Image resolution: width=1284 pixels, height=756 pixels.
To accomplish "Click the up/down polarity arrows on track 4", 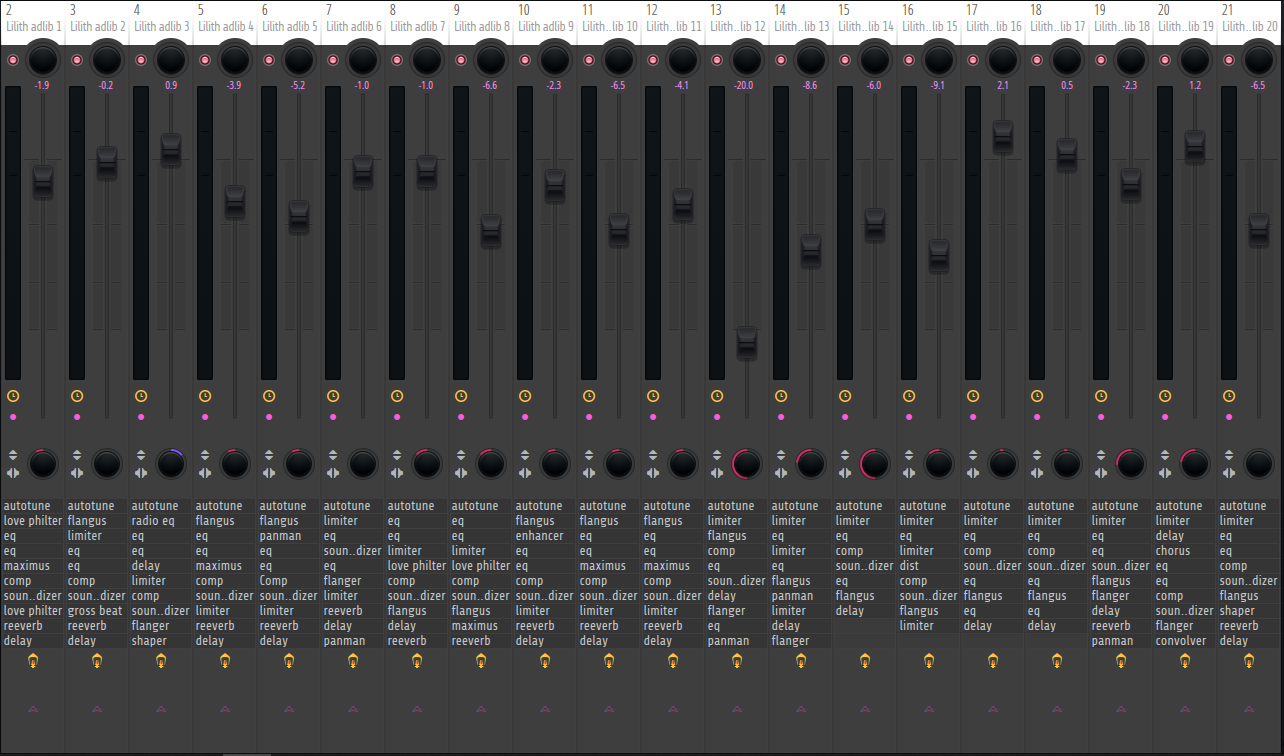I will tap(141, 455).
